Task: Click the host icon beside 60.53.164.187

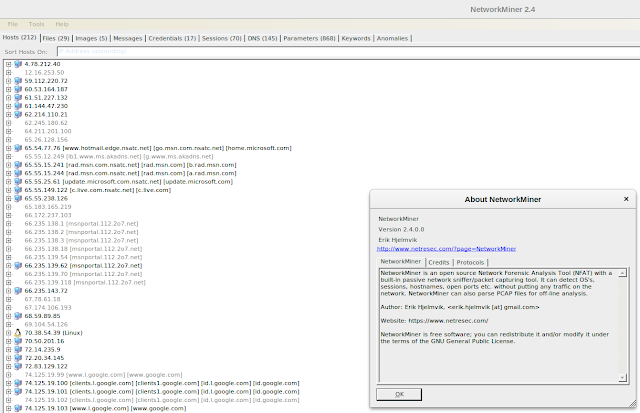Action: (x=18, y=89)
